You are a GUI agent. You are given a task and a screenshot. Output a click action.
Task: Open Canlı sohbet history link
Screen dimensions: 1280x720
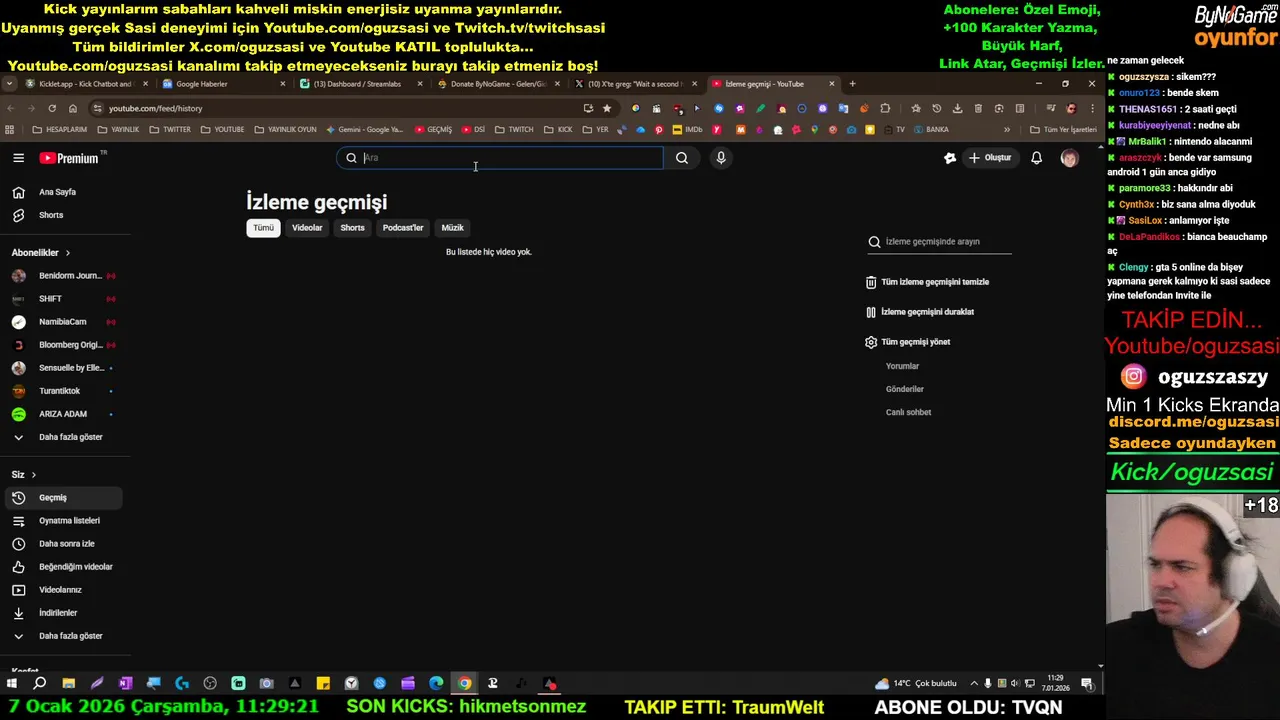point(908,412)
